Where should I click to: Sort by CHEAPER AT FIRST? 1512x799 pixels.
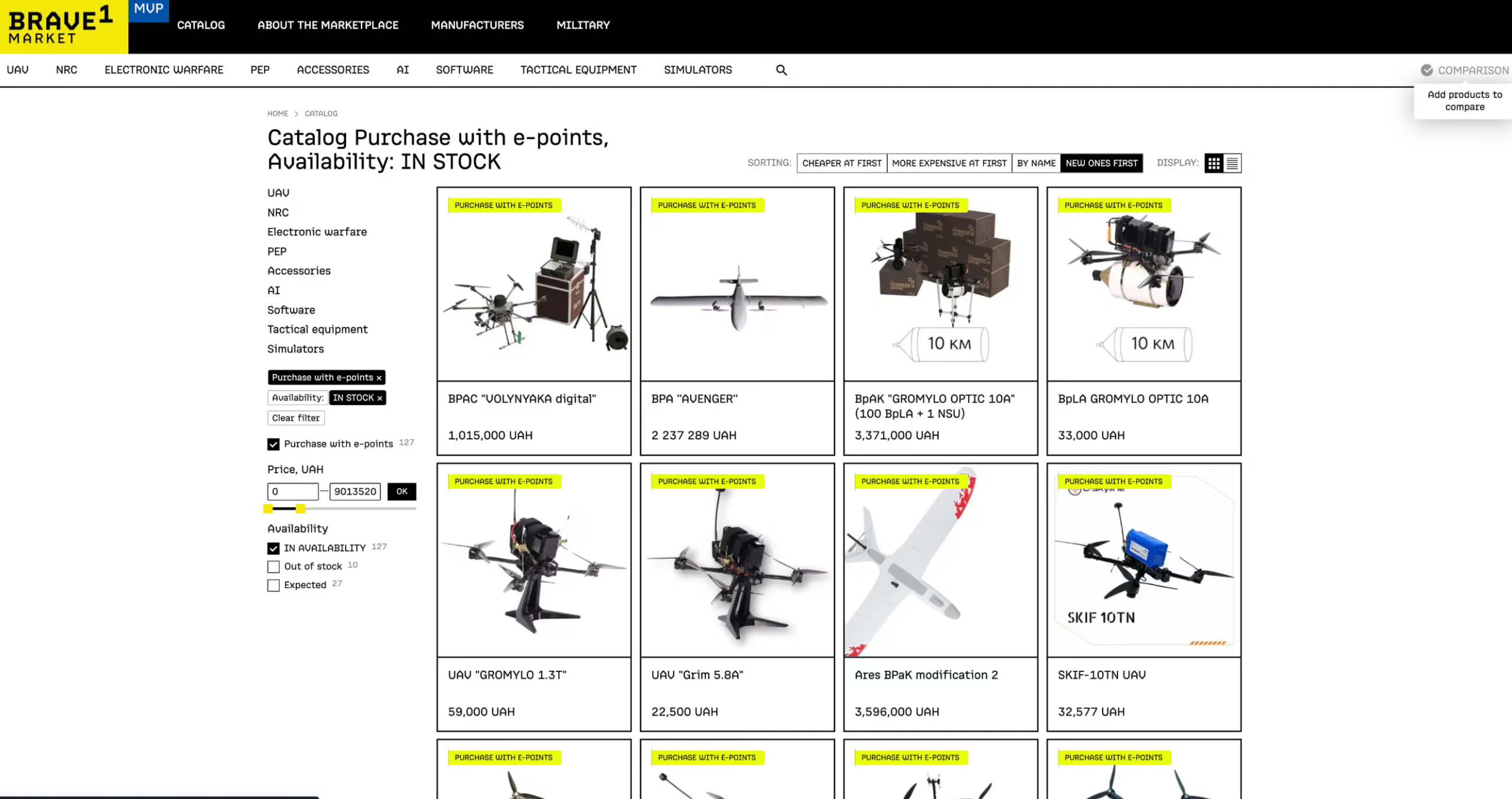842,164
